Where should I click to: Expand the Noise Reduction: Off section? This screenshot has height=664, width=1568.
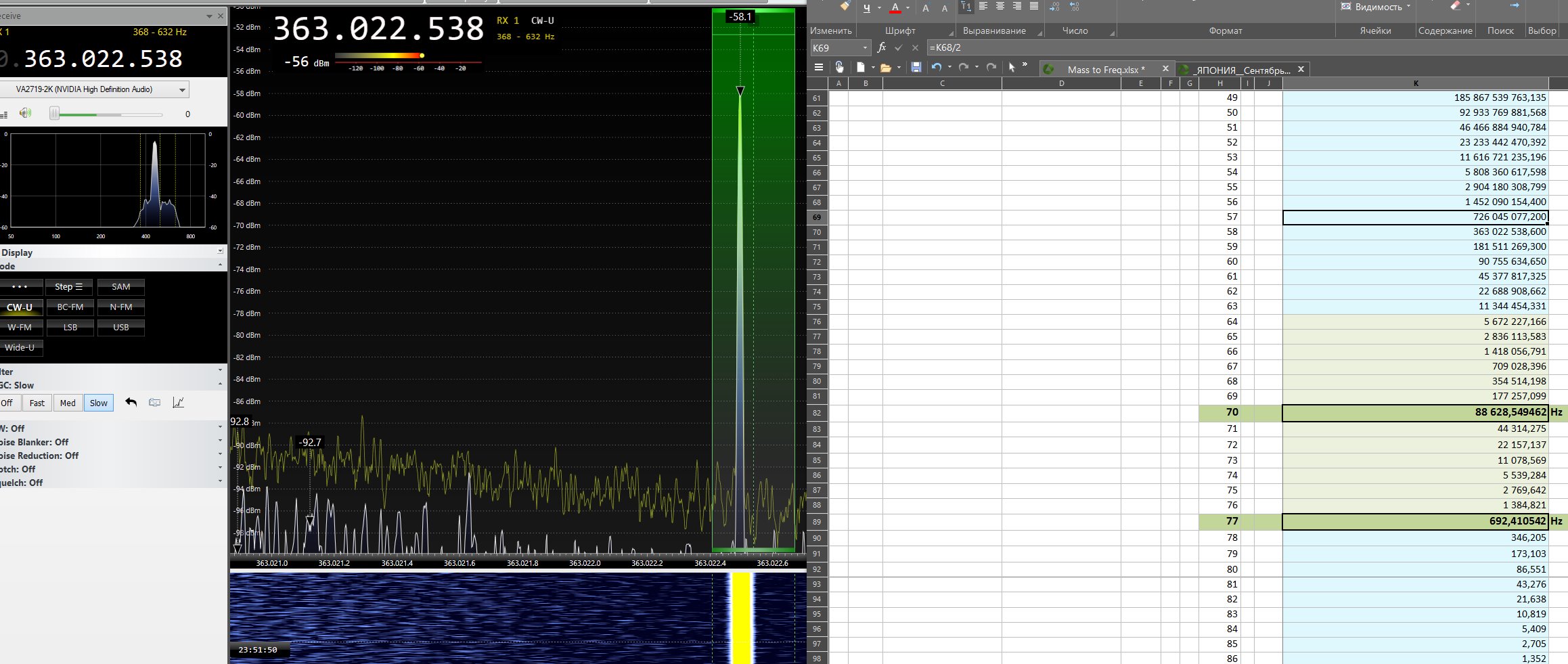pyautogui.click(x=220, y=455)
